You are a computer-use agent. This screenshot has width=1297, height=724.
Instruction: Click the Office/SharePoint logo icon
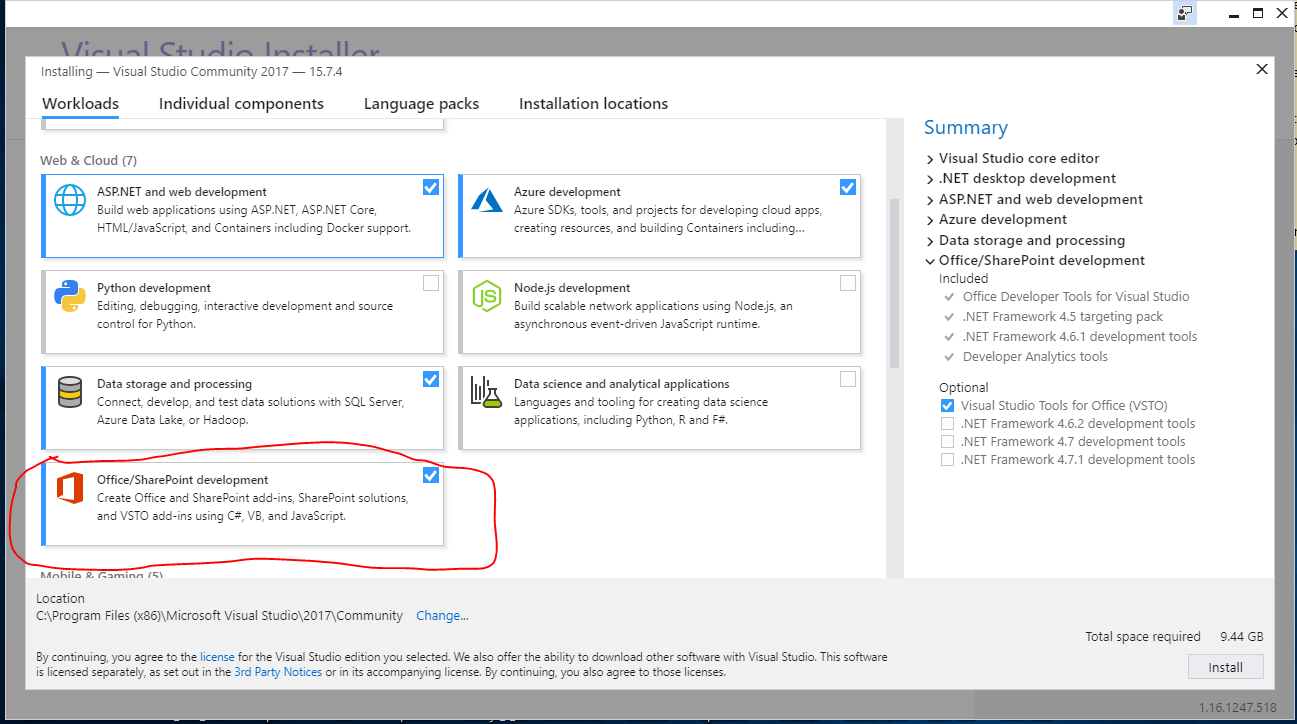70,488
